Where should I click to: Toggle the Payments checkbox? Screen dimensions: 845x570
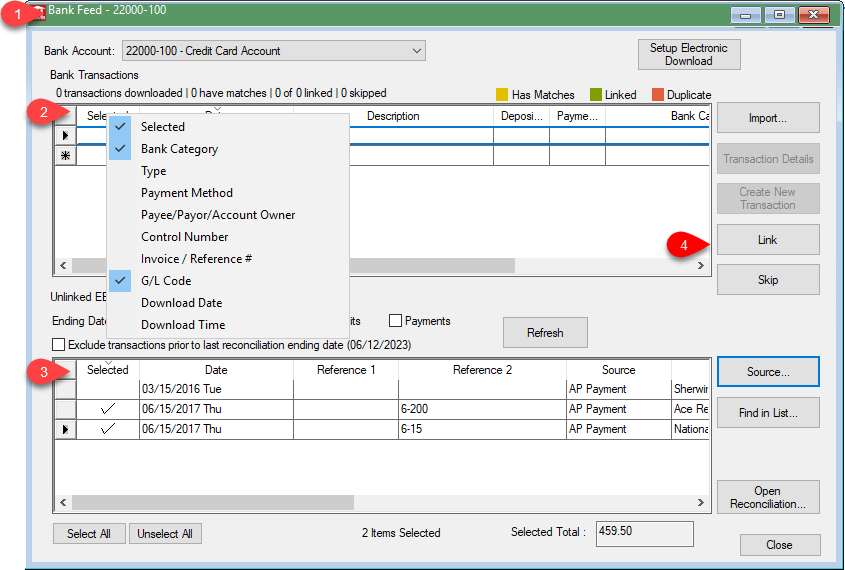coord(395,321)
